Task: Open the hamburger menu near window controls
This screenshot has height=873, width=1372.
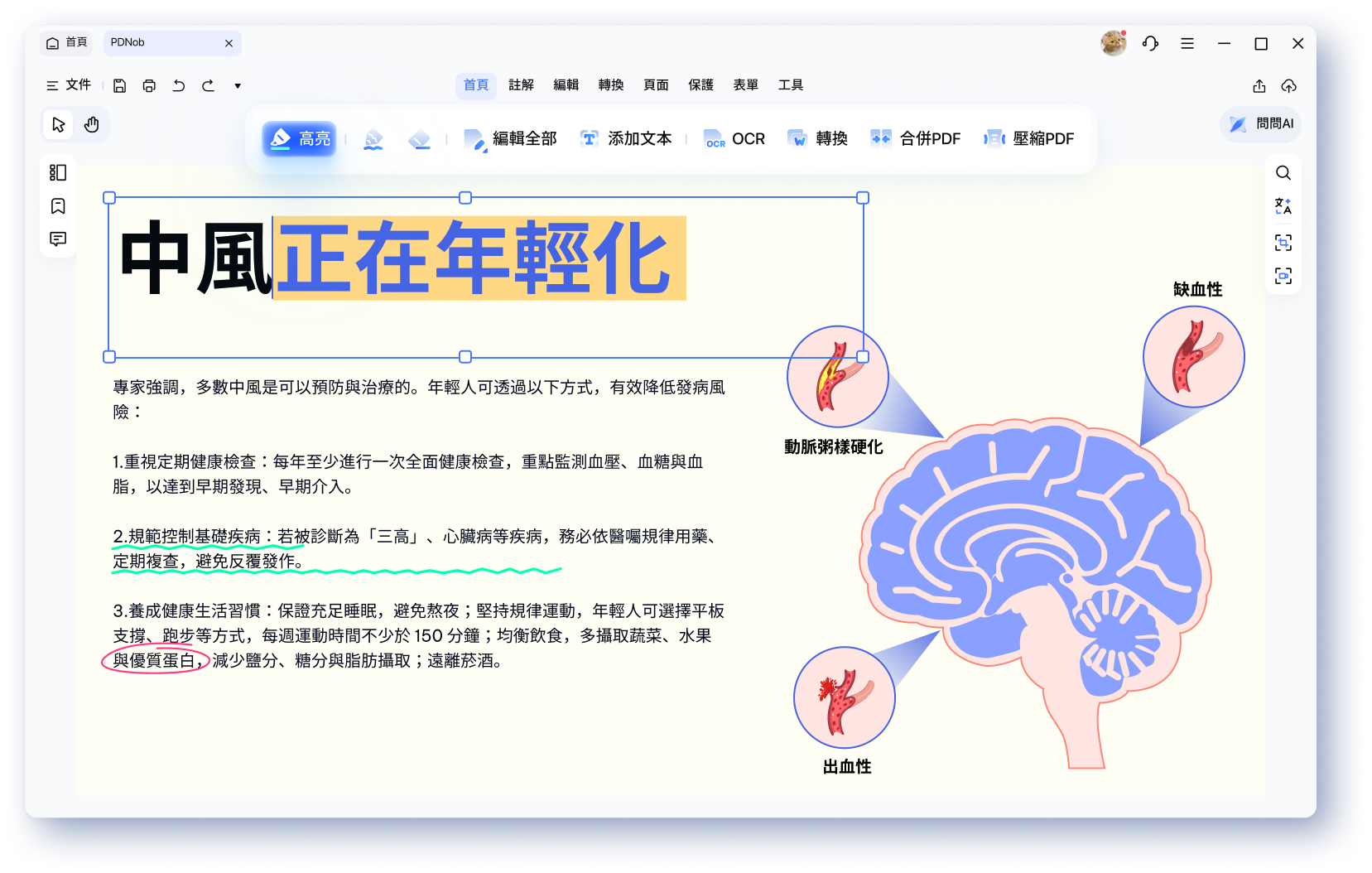Action: point(1187,43)
